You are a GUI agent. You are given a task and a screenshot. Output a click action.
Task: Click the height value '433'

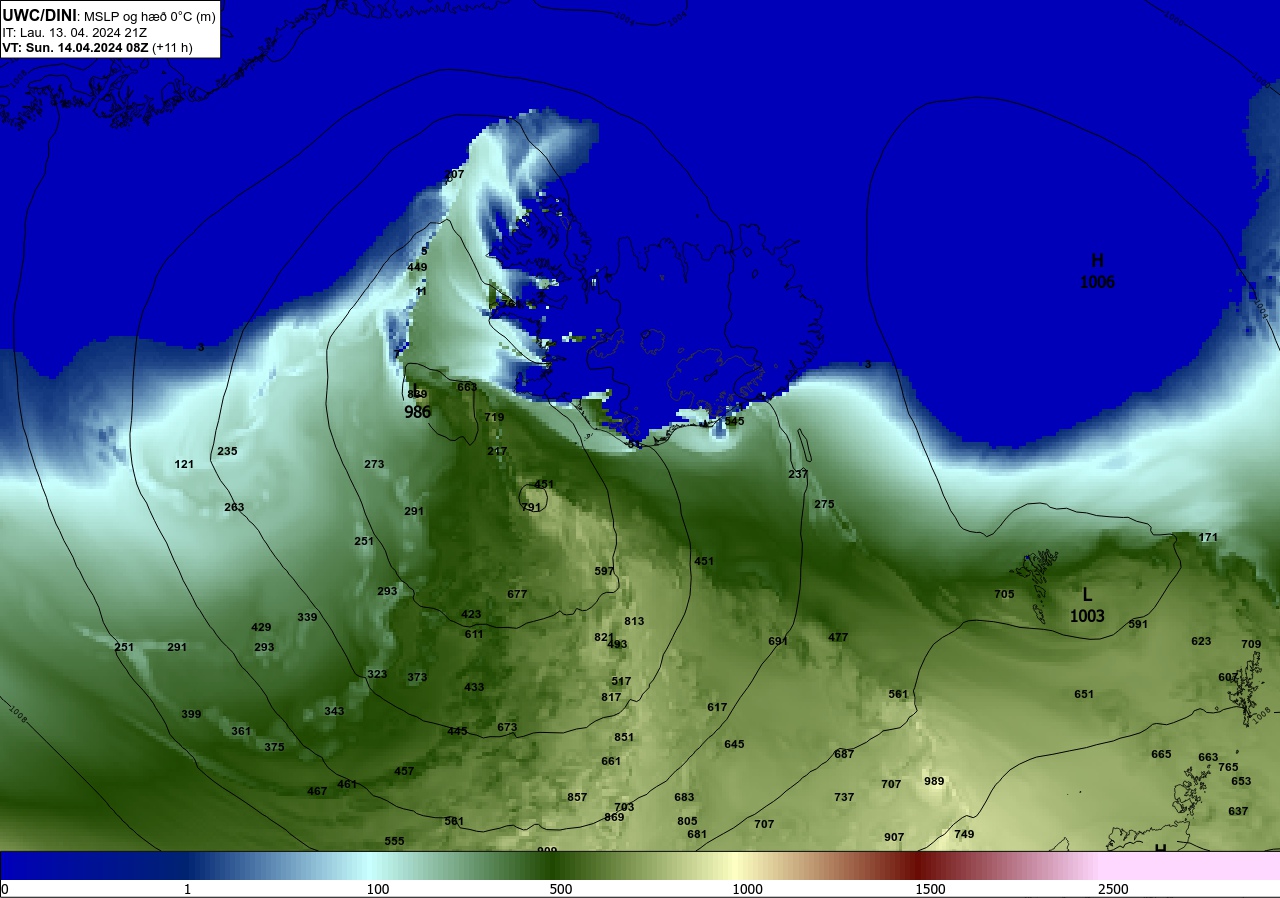pos(474,687)
